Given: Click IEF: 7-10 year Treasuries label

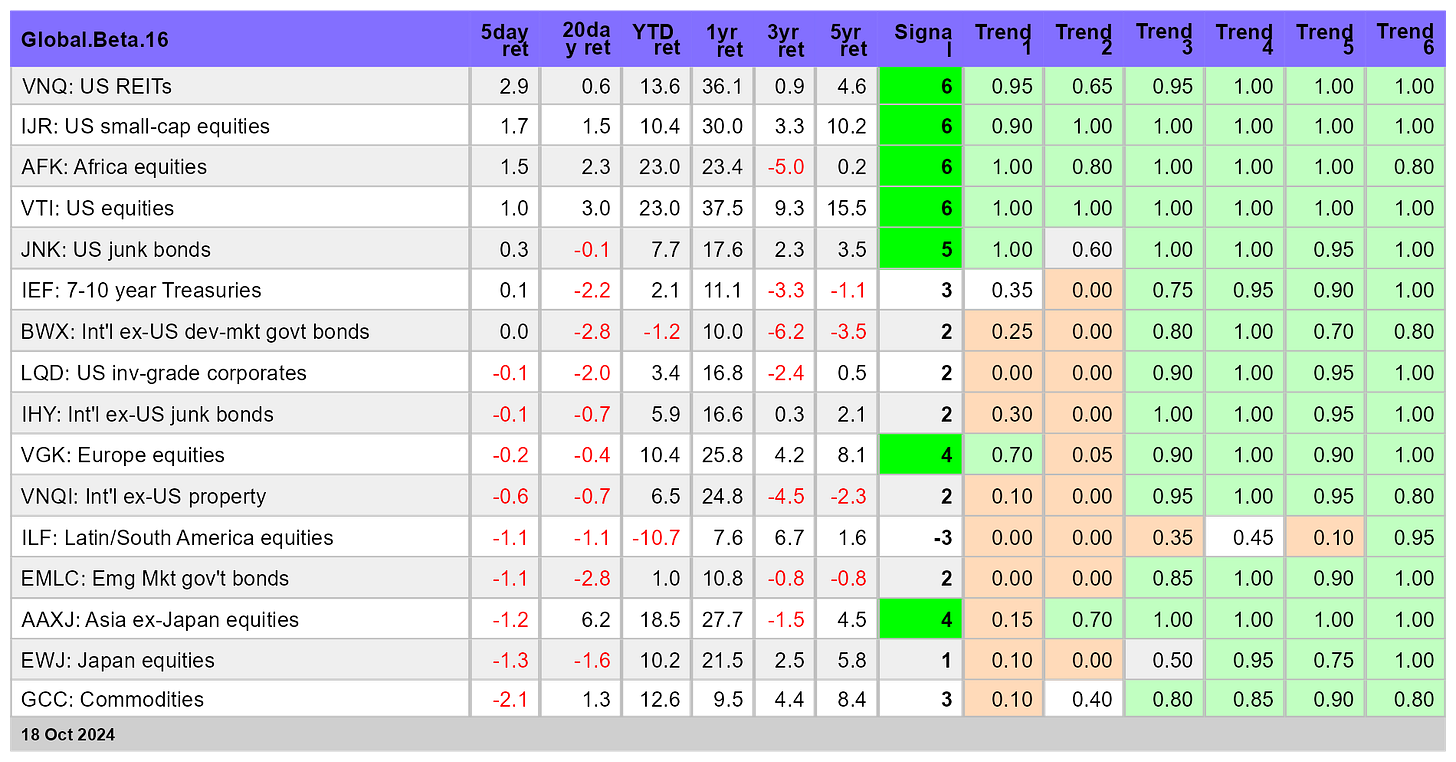Looking at the screenshot, I should 141,290.
